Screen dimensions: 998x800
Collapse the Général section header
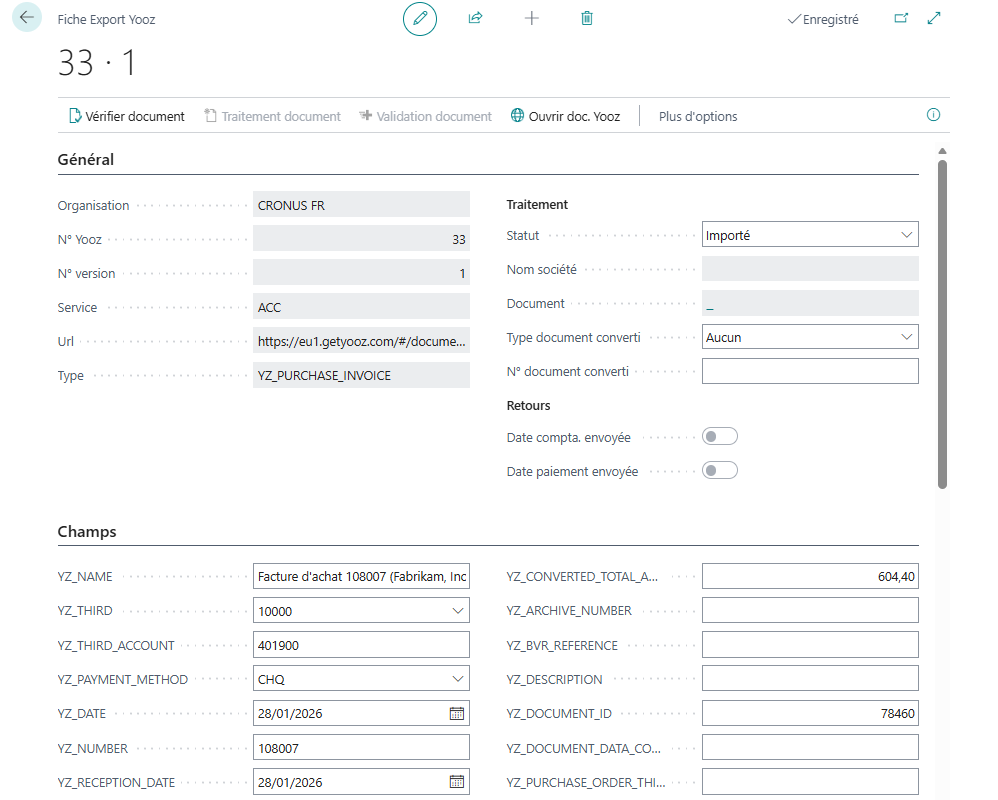86,159
